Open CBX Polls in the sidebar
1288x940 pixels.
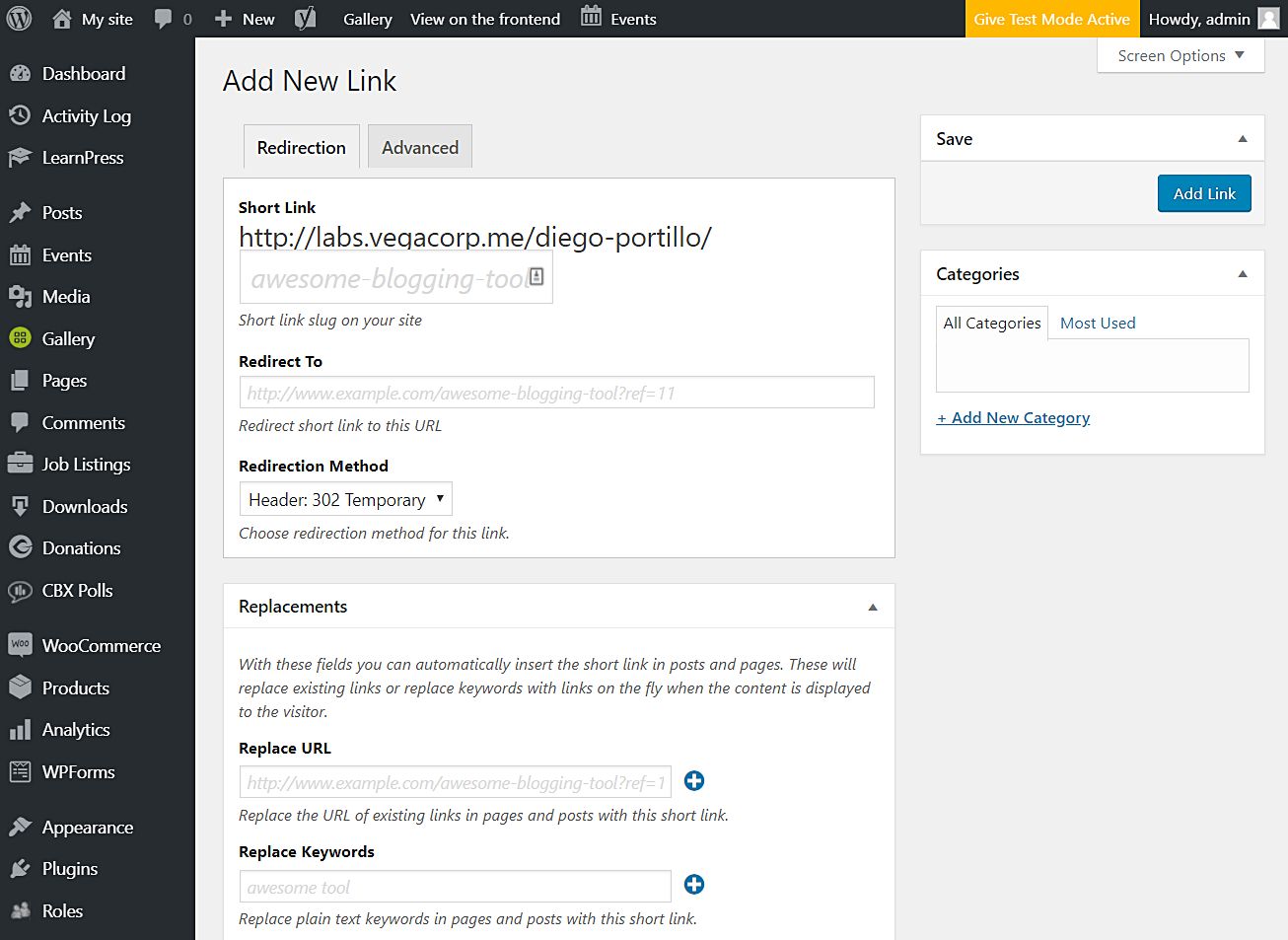(x=77, y=591)
